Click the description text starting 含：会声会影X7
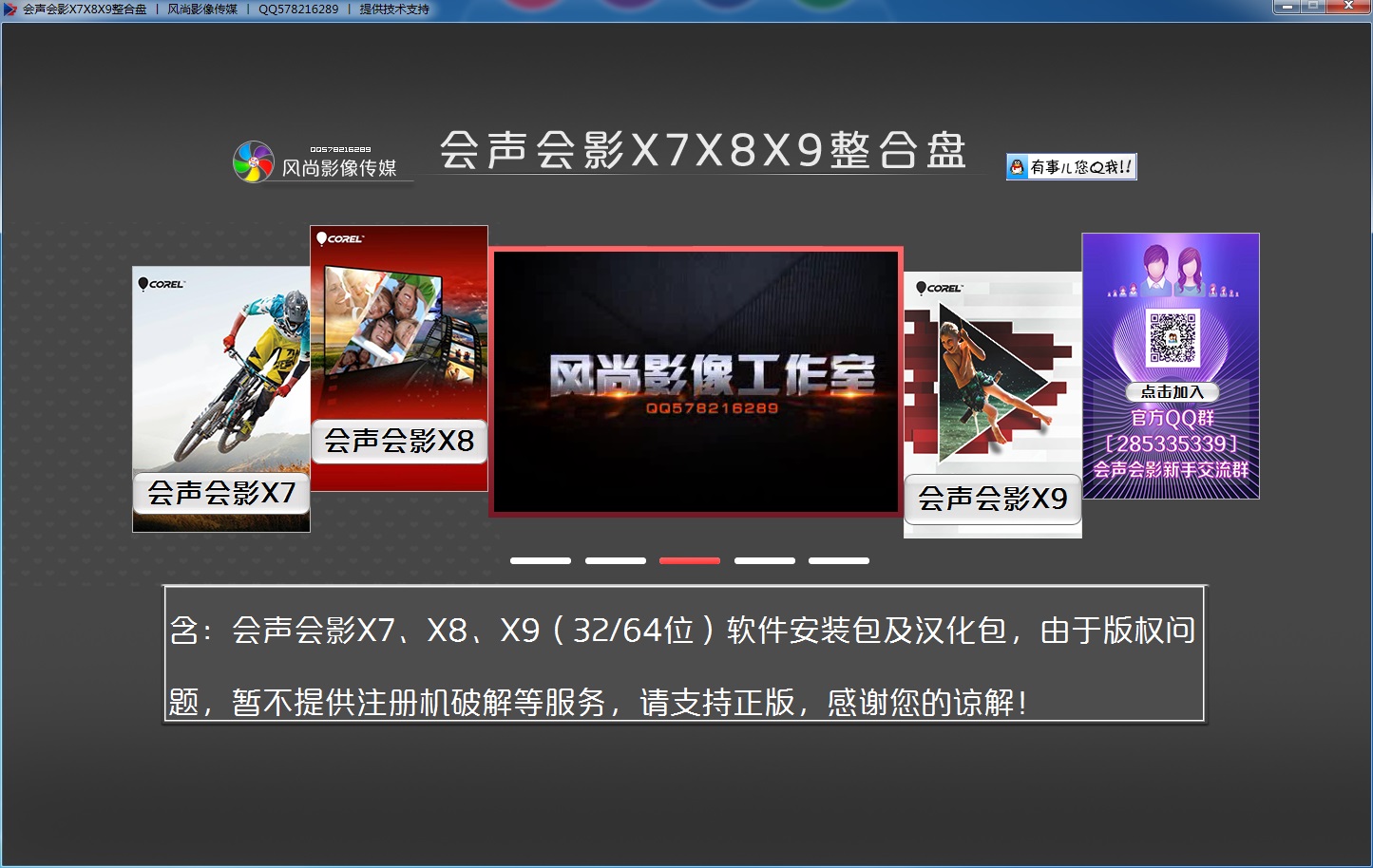 pyautogui.click(x=682, y=631)
